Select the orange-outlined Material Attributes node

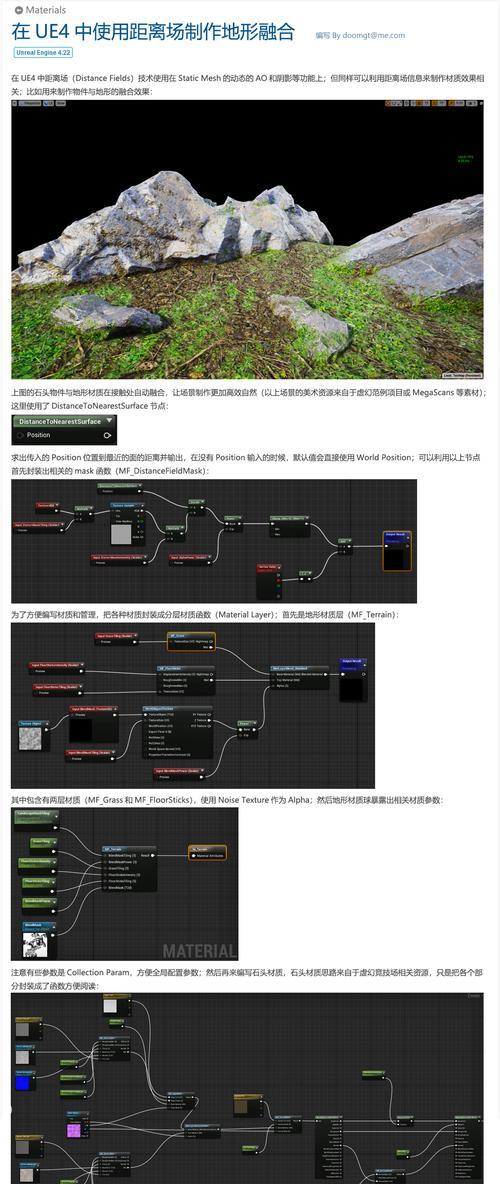tap(207, 853)
